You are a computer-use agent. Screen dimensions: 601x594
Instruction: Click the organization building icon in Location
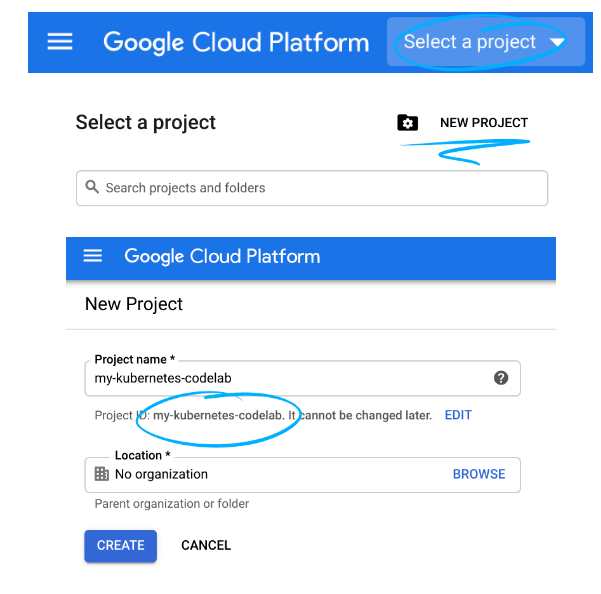(102, 474)
